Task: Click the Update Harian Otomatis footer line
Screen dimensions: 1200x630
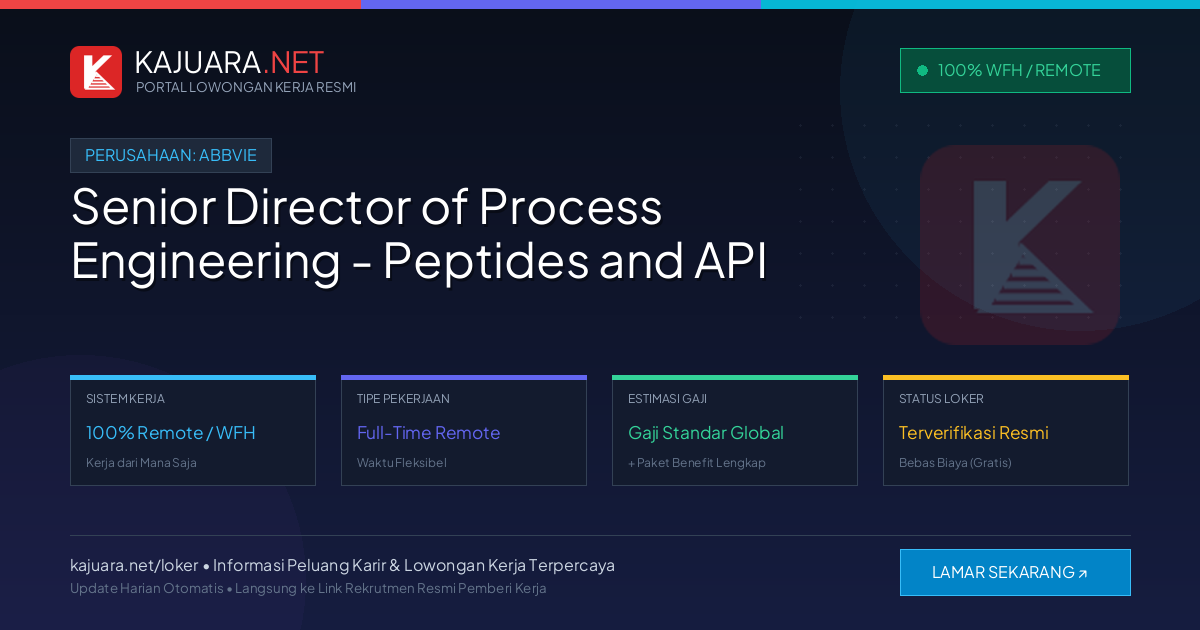Action: click(308, 588)
